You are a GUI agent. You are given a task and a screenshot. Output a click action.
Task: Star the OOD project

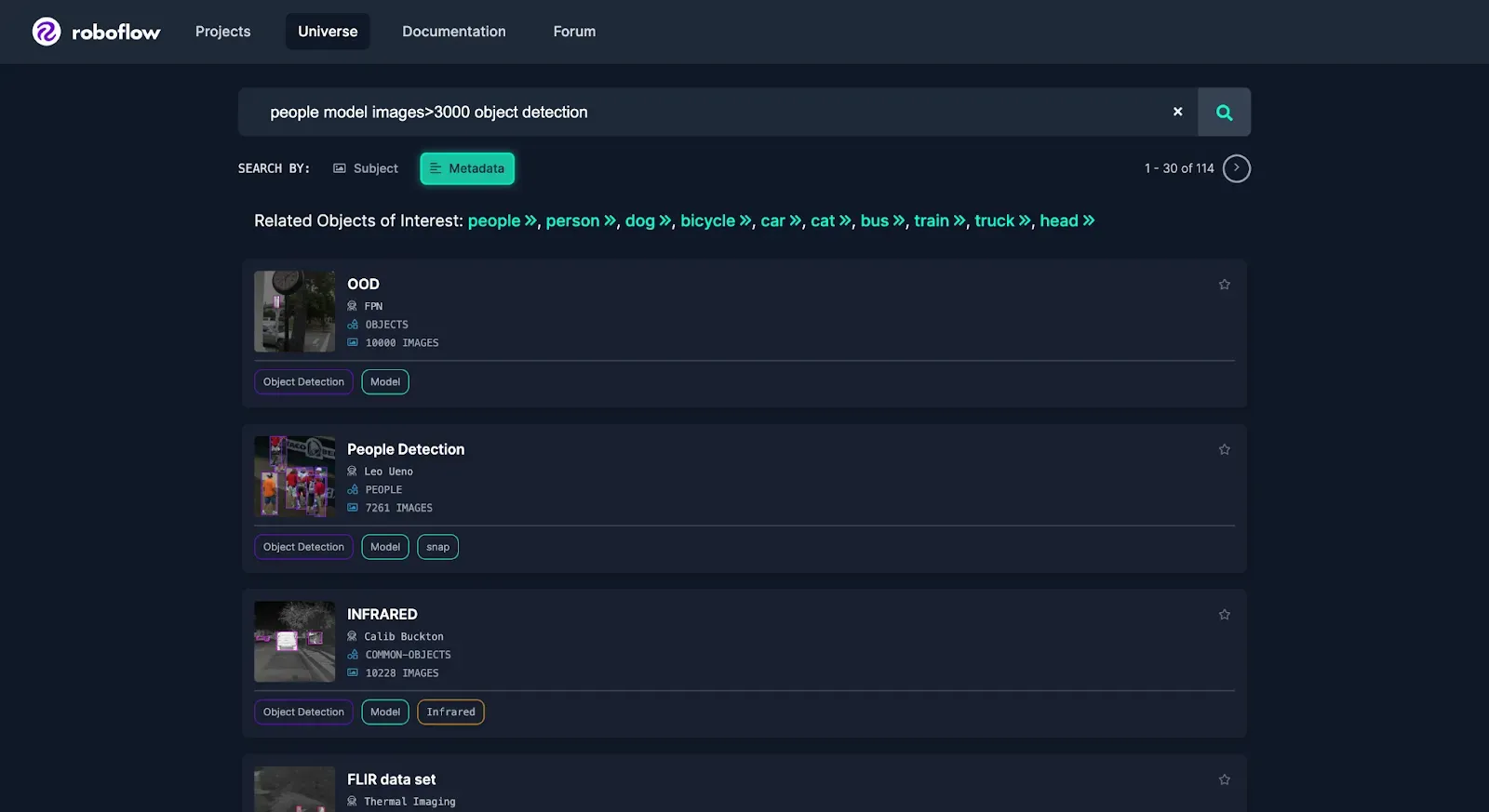coord(1224,285)
